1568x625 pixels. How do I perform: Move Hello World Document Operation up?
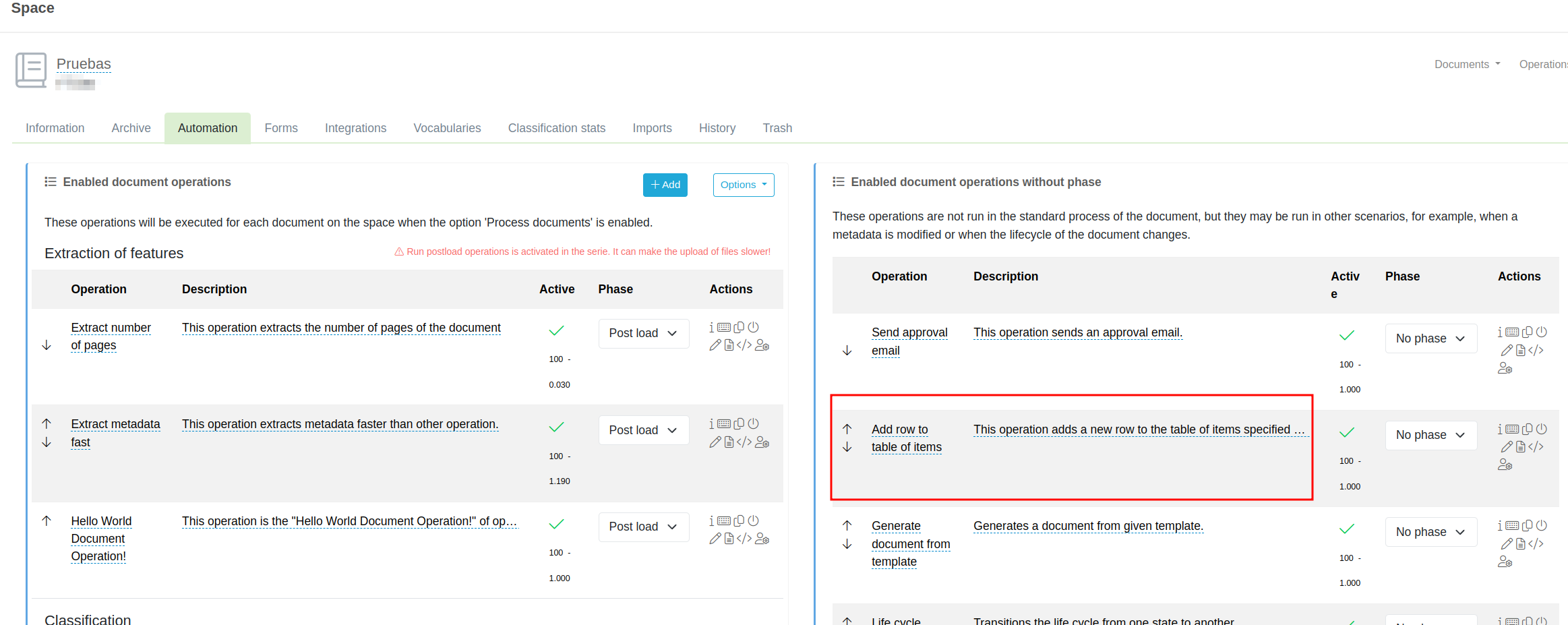point(47,520)
